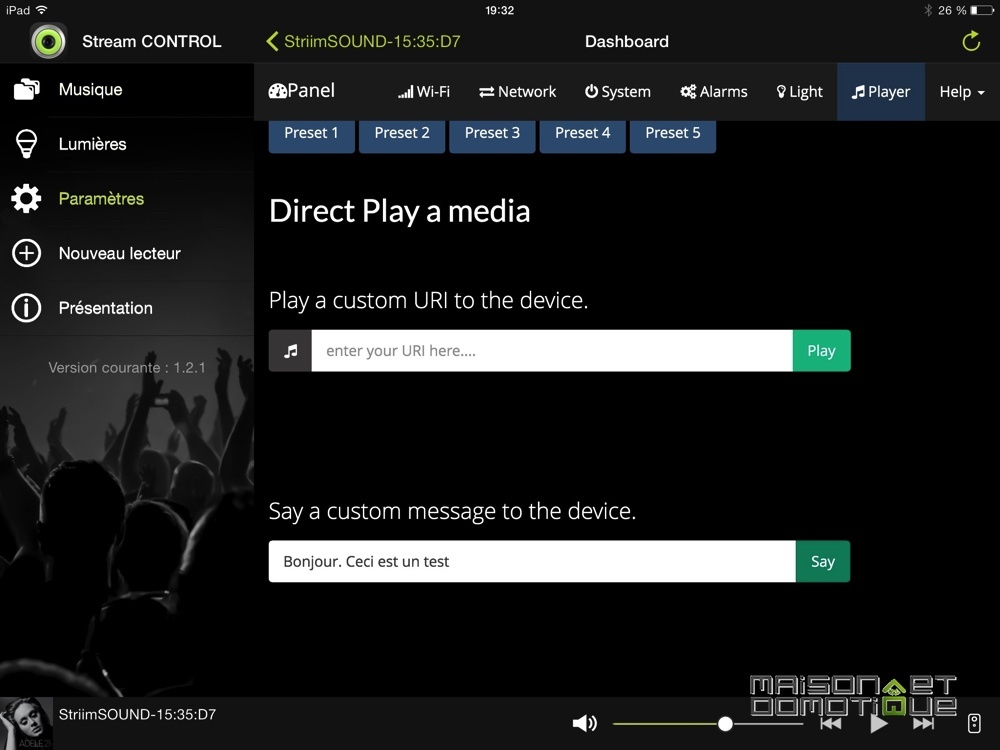
Task: Skip to previous track
Action: (x=830, y=723)
